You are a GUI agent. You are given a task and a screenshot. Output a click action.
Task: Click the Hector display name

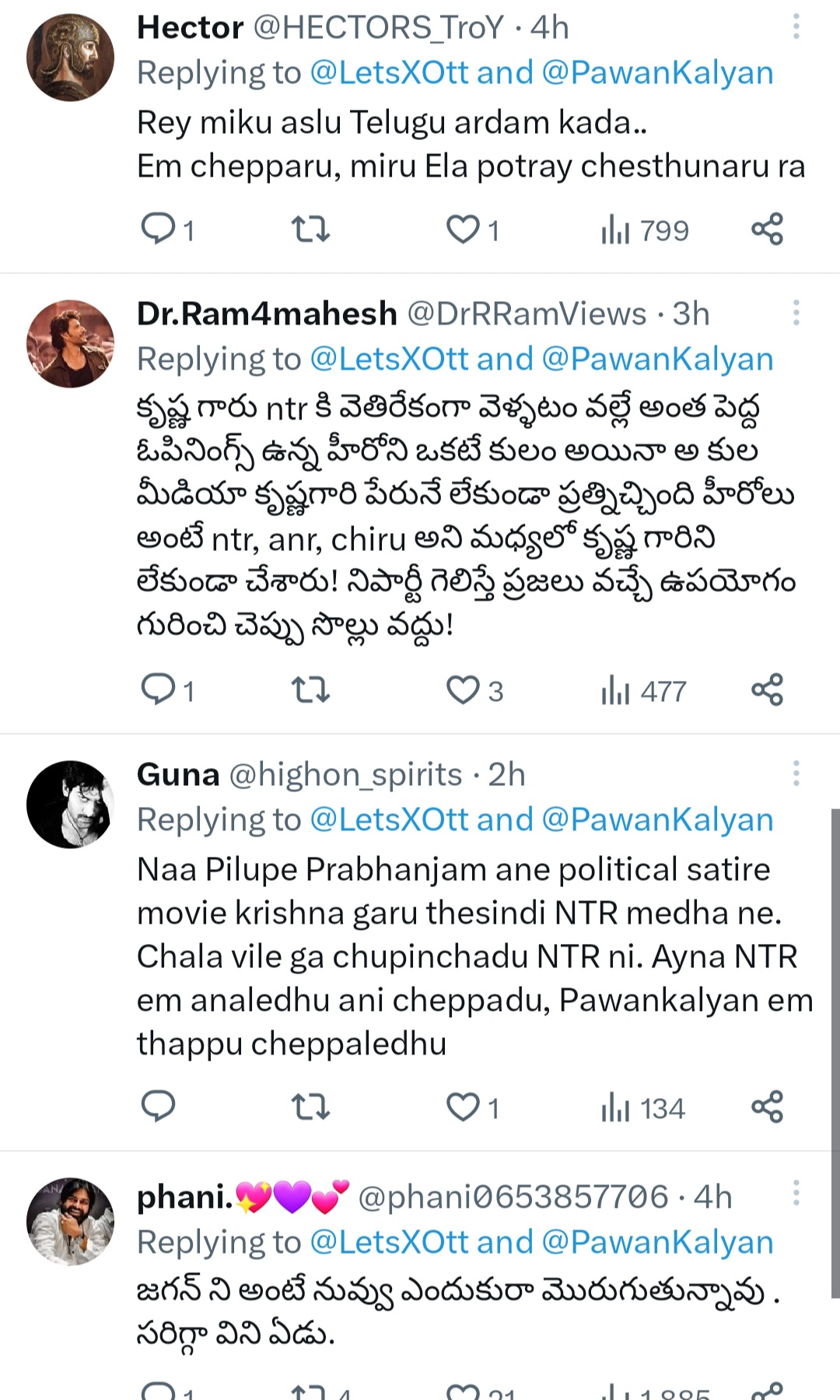click(190, 27)
